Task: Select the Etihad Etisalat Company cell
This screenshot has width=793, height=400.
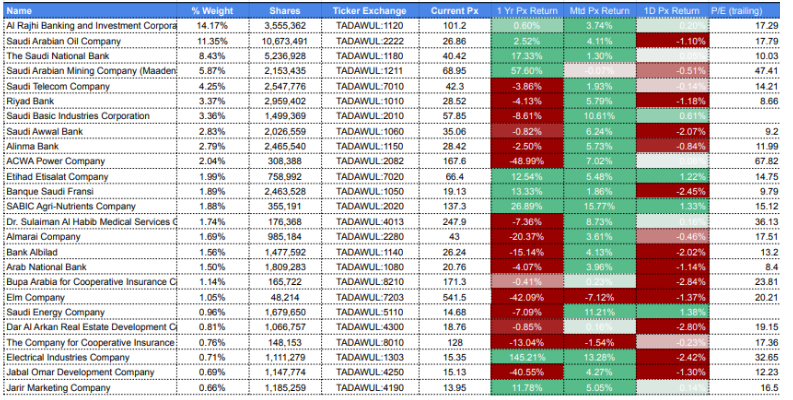Action: [90, 176]
